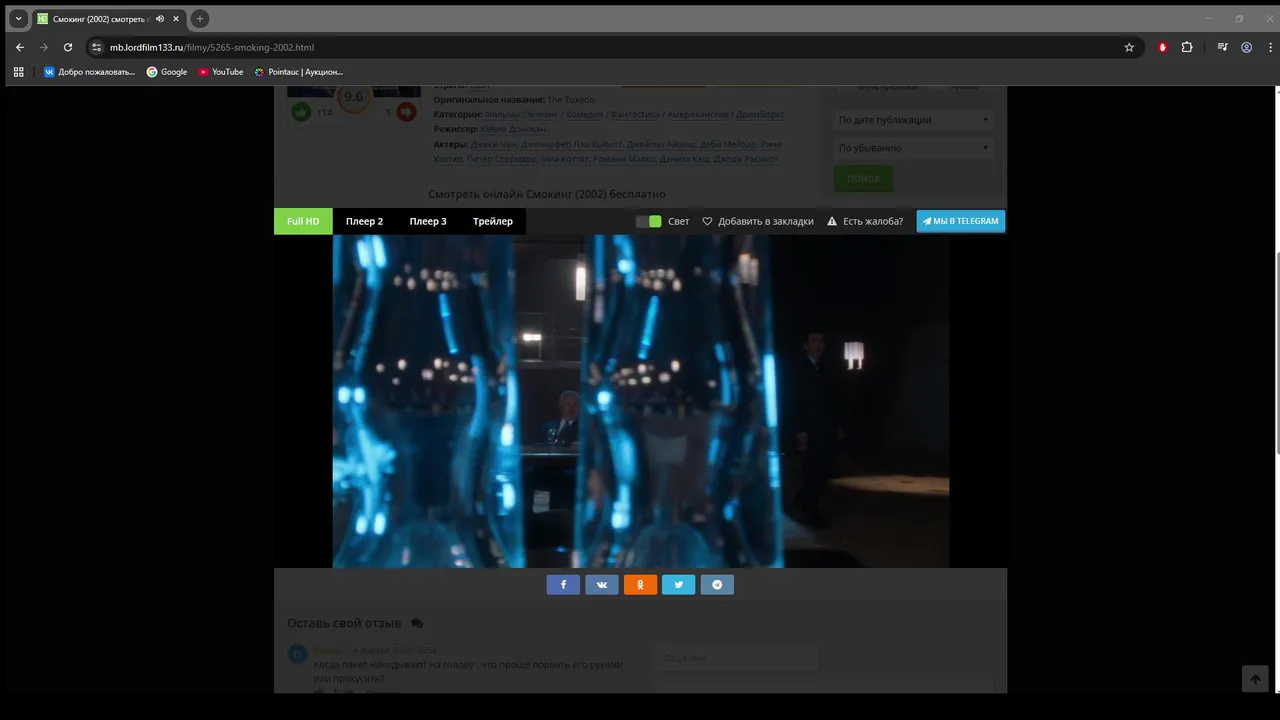Screen dimensions: 1280x720
Task: Open the YouTube bookmark
Action: click(x=221, y=72)
